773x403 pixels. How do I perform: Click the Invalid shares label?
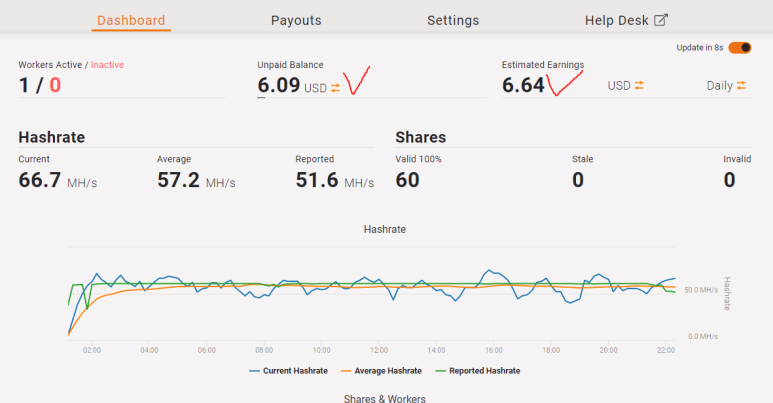click(737, 159)
